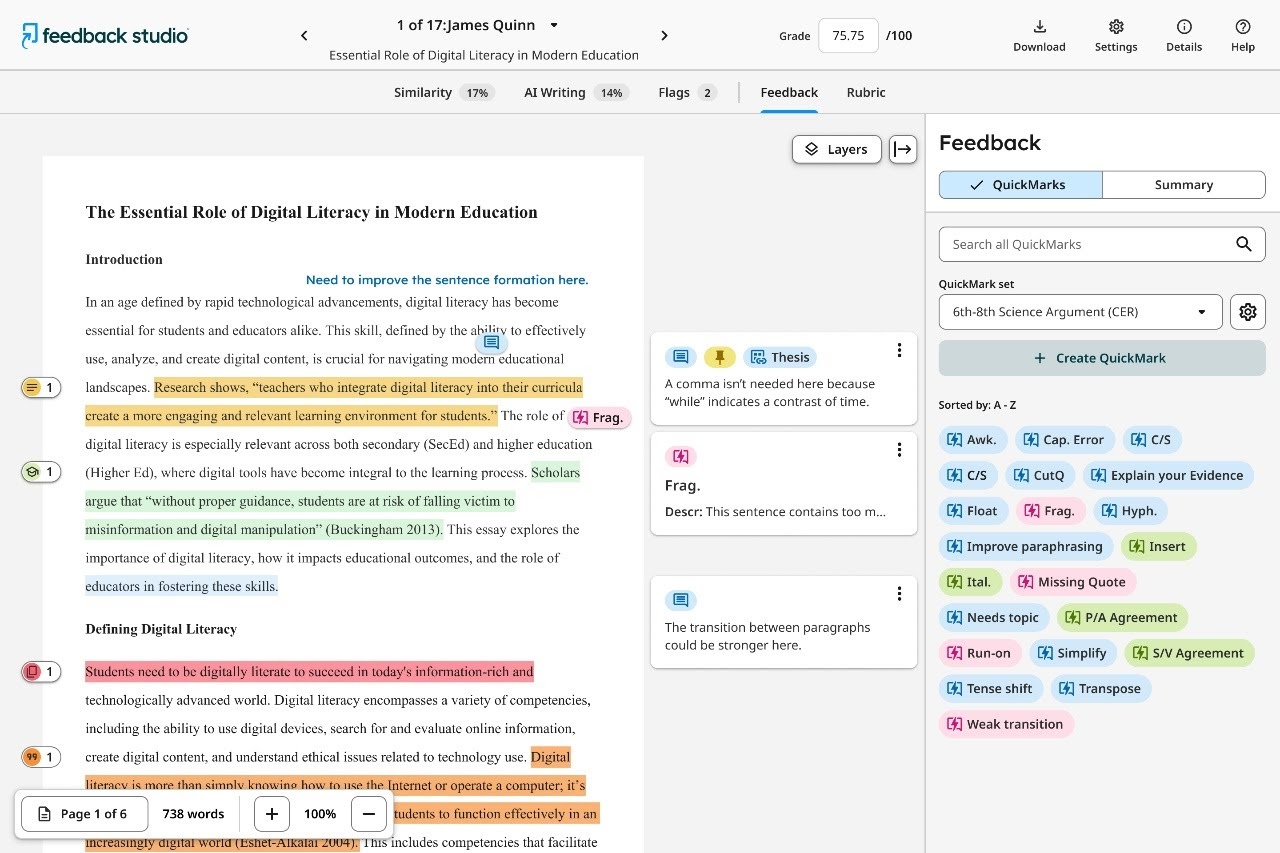Viewport: 1280px width, 853px height.
Task: Open QuickMark set manager with the gear icon
Action: [x=1247, y=311]
